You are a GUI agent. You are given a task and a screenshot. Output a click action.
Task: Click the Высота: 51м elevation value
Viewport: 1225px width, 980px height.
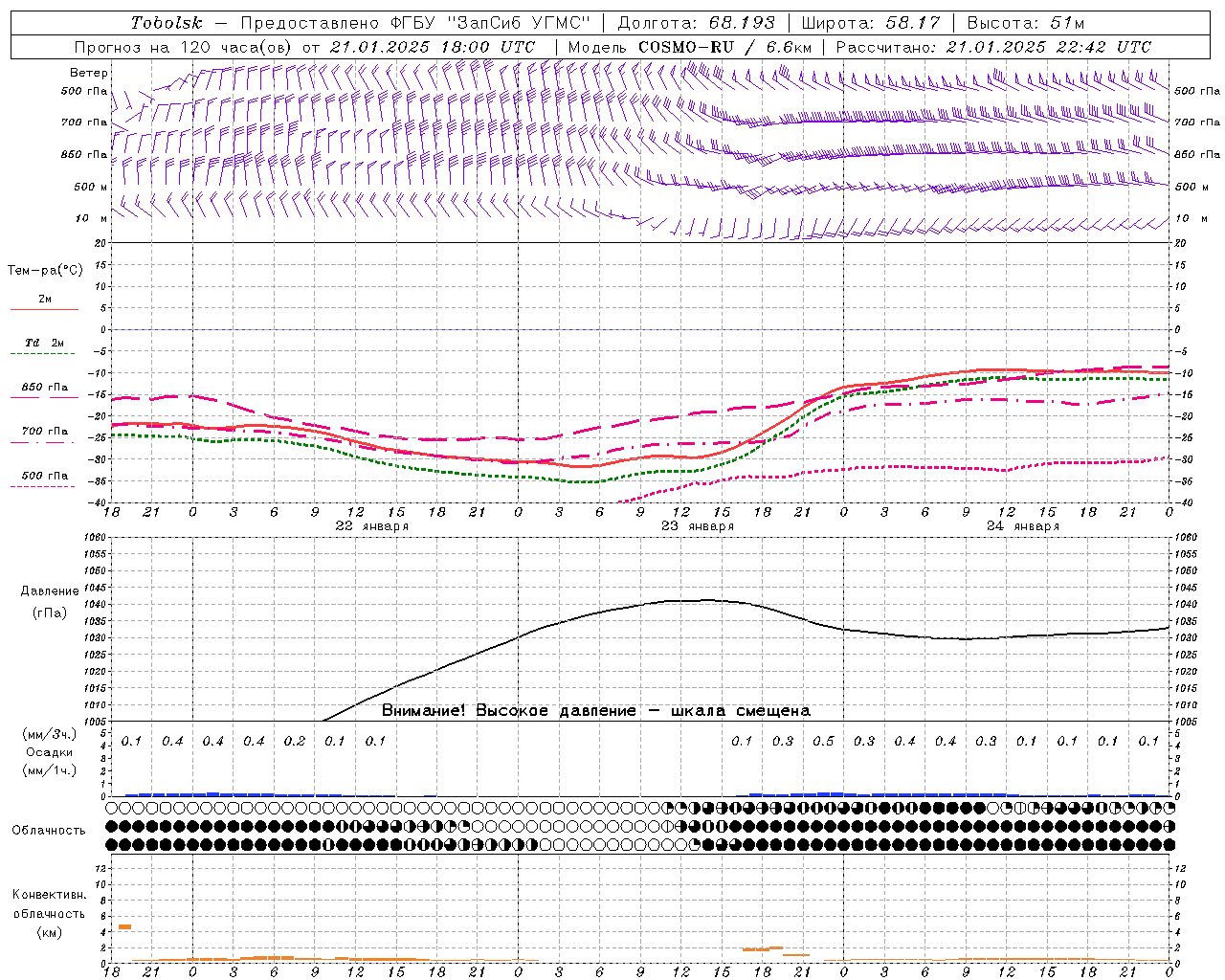(x=1025, y=23)
